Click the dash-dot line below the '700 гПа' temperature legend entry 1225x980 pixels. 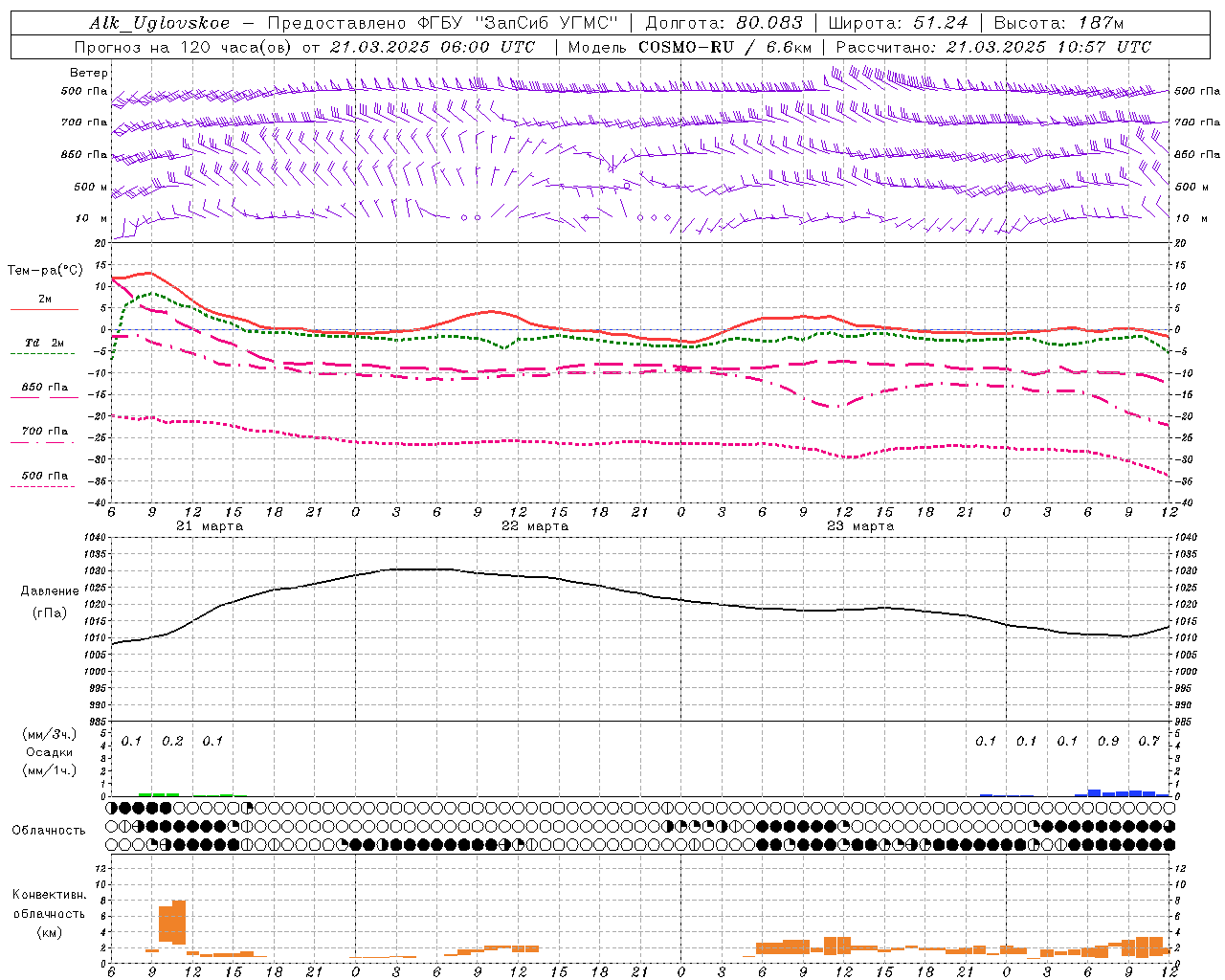tap(42, 442)
